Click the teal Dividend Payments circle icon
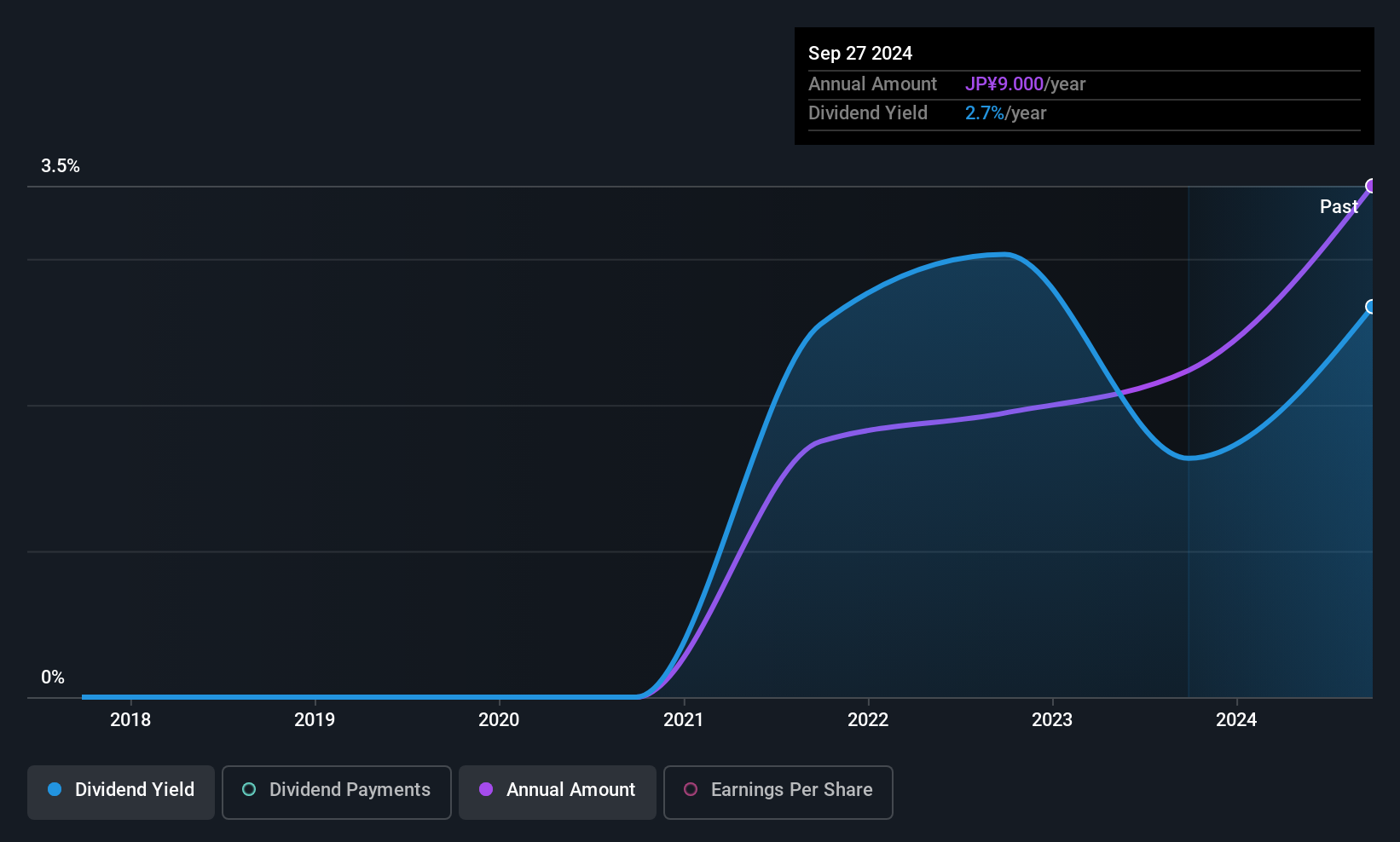Image resolution: width=1400 pixels, height=842 pixels. (x=249, y=790)
